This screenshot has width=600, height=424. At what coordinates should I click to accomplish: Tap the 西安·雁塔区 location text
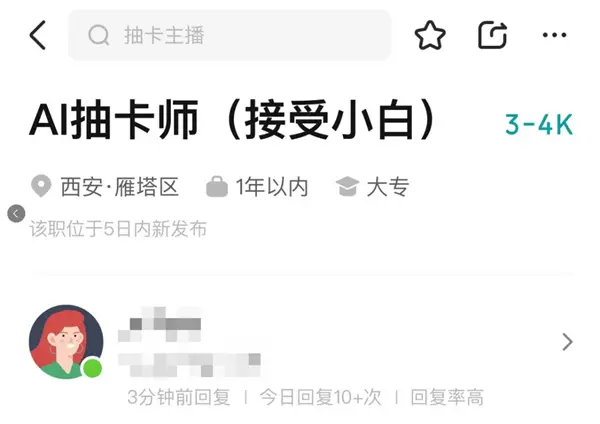click(x=120, y=187)
